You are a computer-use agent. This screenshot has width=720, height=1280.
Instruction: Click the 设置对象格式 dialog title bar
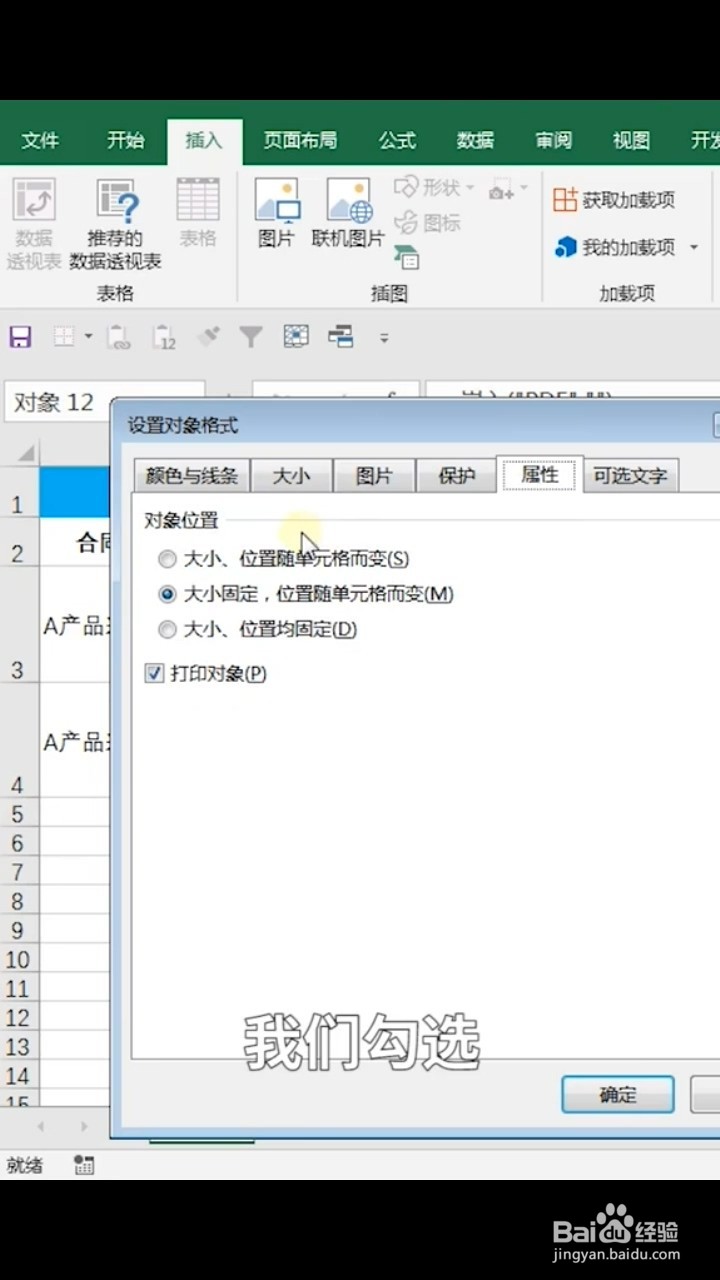tap(415, 425)
